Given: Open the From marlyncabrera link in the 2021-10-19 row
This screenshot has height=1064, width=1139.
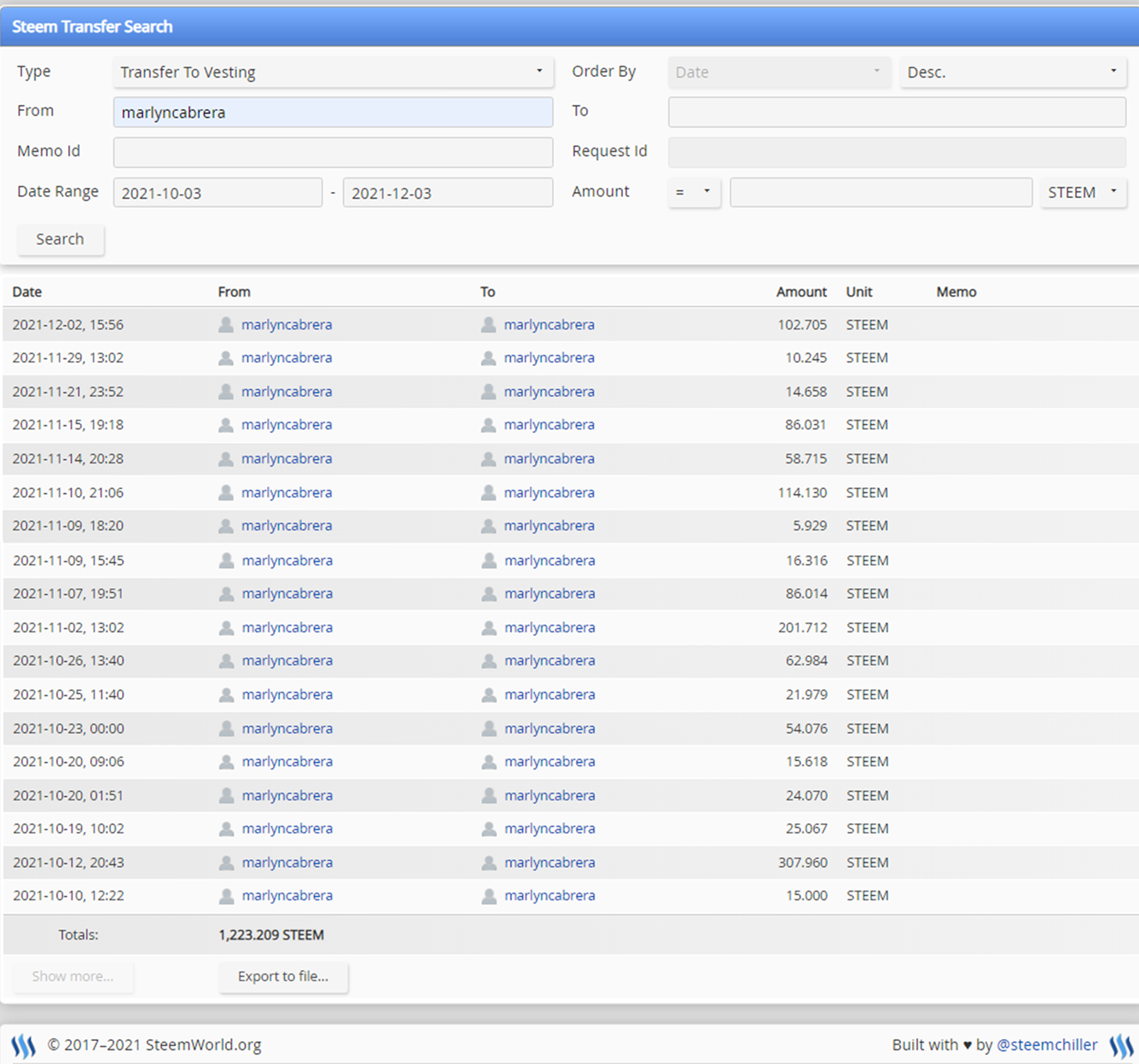Looking at the screenshot, I should [287, 829].
